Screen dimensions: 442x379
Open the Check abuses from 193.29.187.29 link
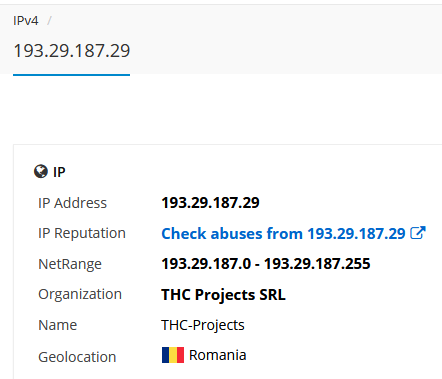click(283, 233)
